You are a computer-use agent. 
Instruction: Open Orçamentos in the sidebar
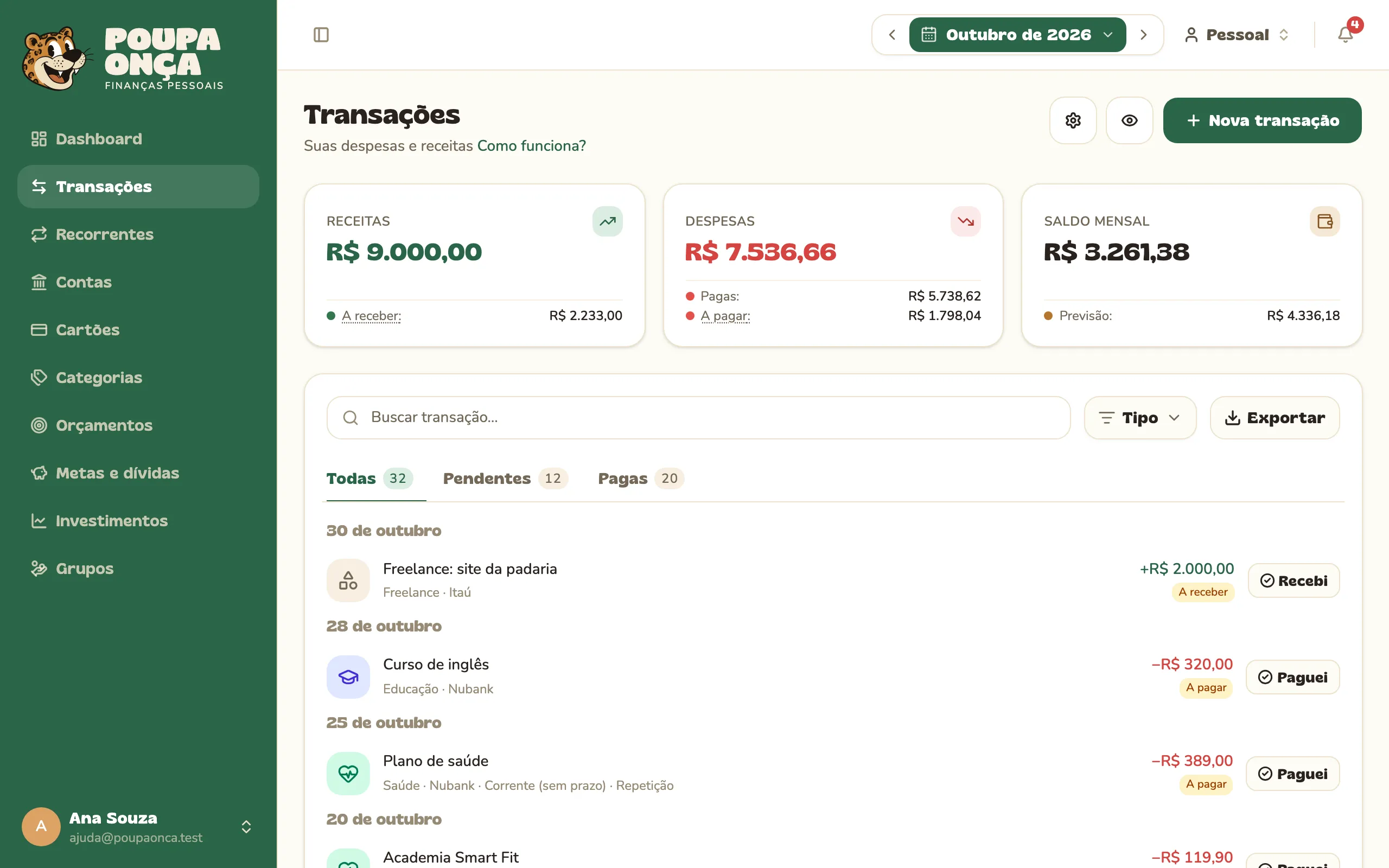[x=138, y=425]
